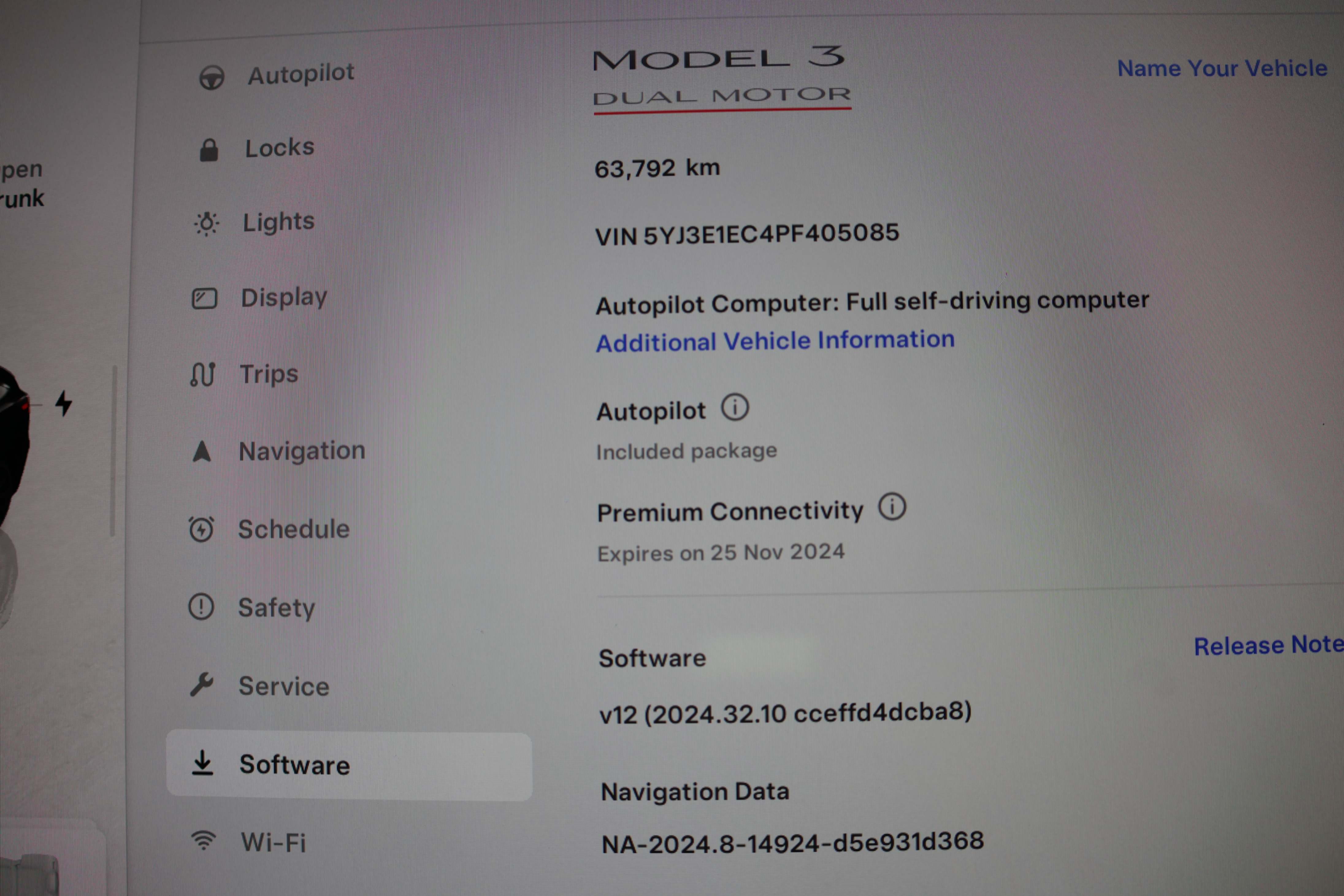Click the Trips route icon

point(203,375)
